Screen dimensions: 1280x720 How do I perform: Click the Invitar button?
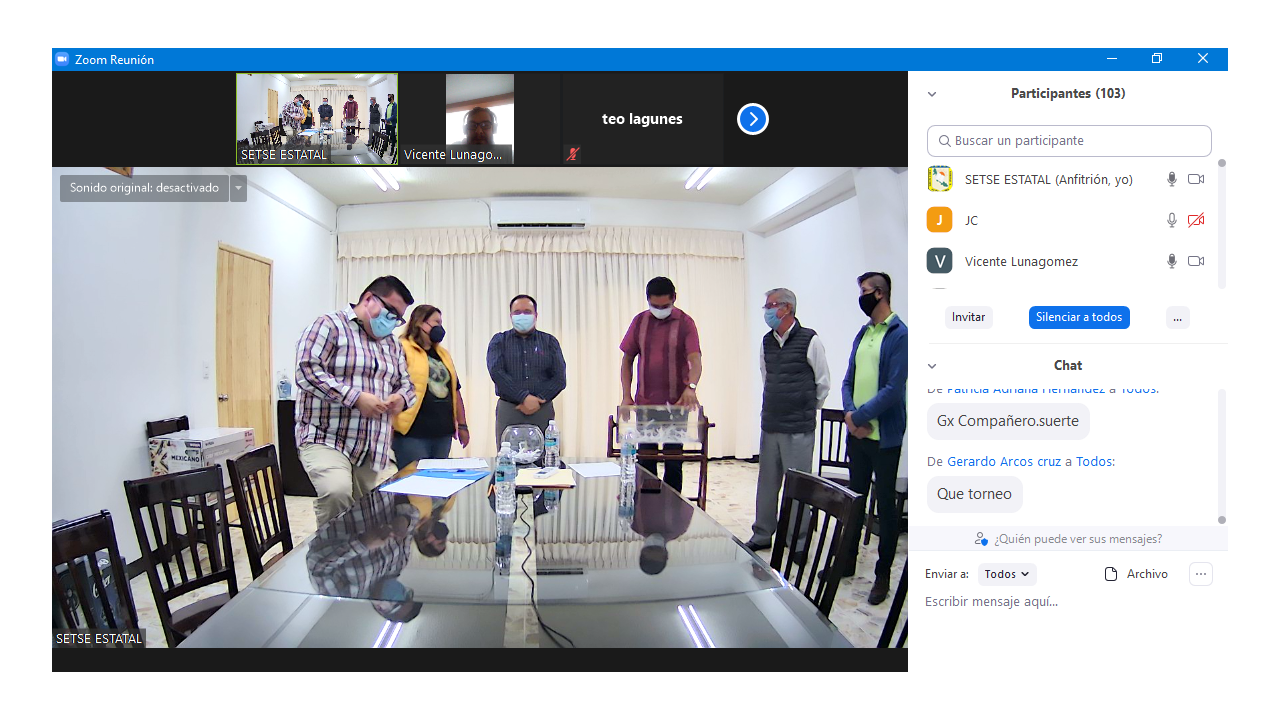[x=969, y=317]
